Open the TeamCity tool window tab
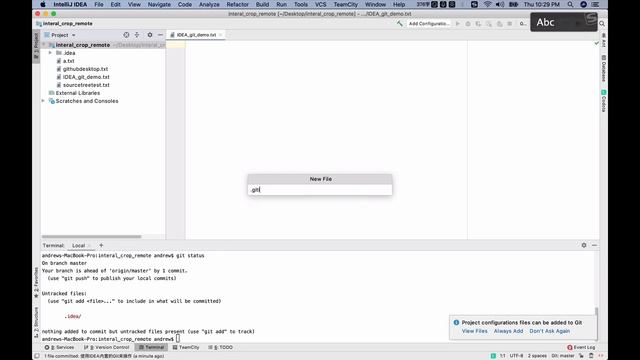The image size is (640, 360). pos(186,347)
